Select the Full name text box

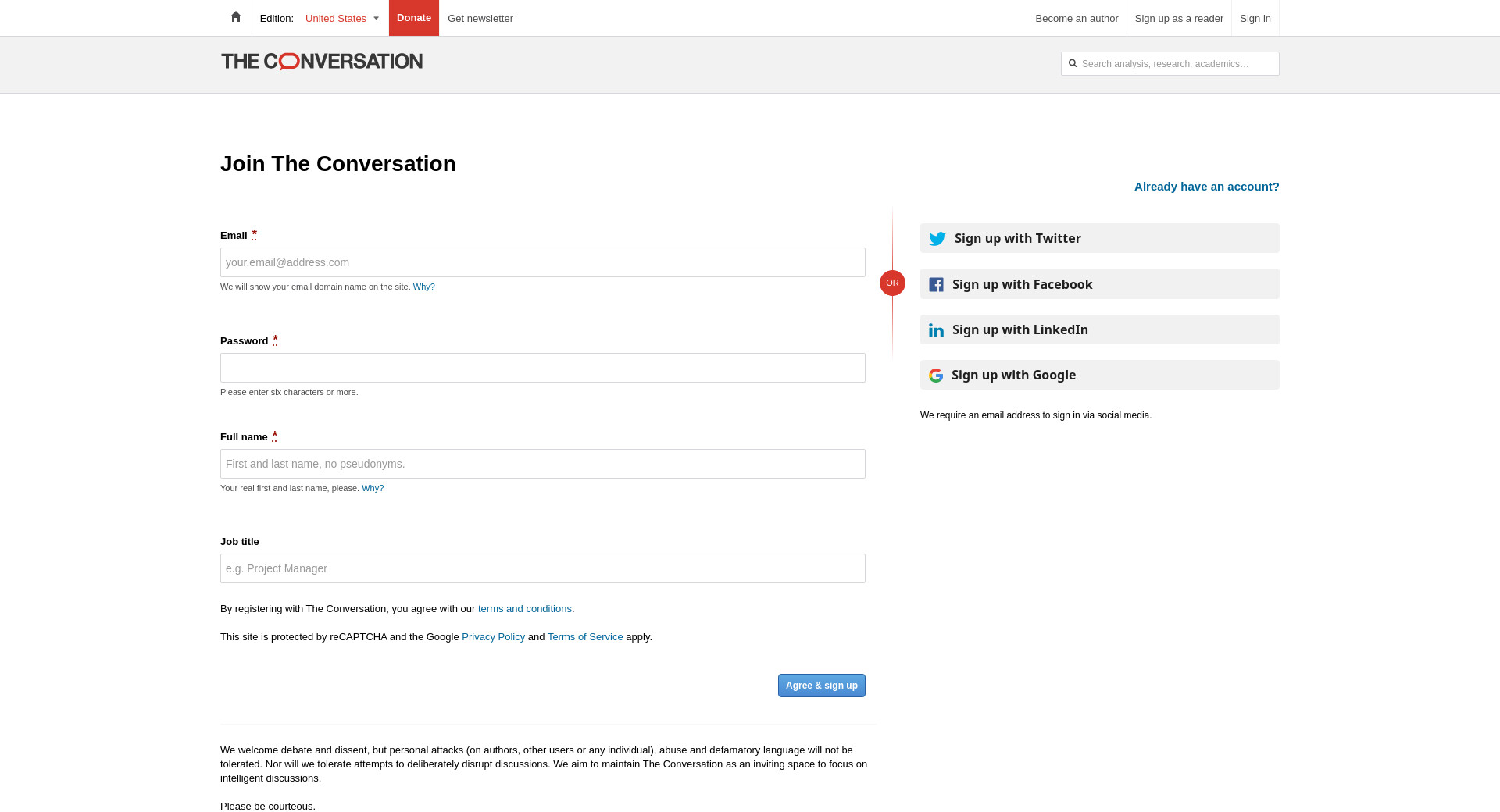tap(542, 464)
